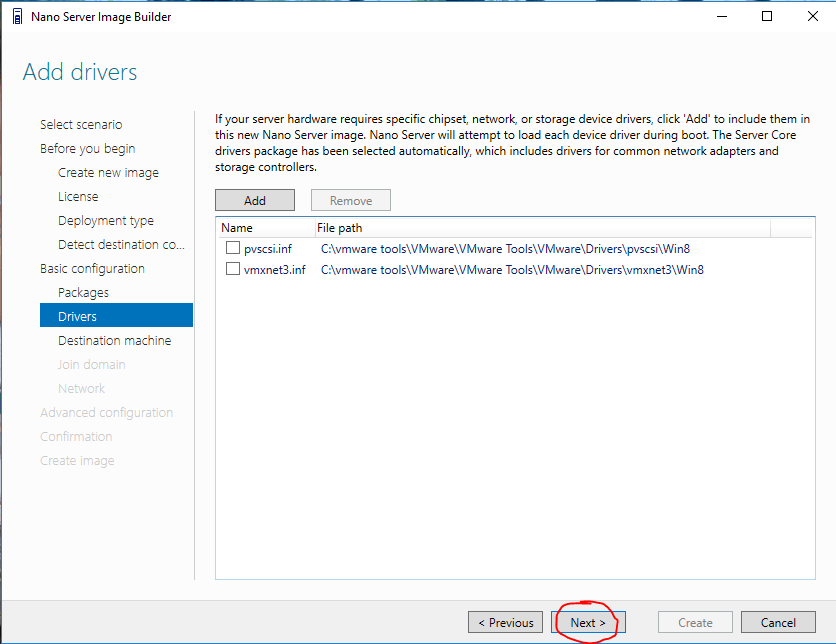Go to the Destination machine step
The image size is (836, 644).
coord(115,341)
